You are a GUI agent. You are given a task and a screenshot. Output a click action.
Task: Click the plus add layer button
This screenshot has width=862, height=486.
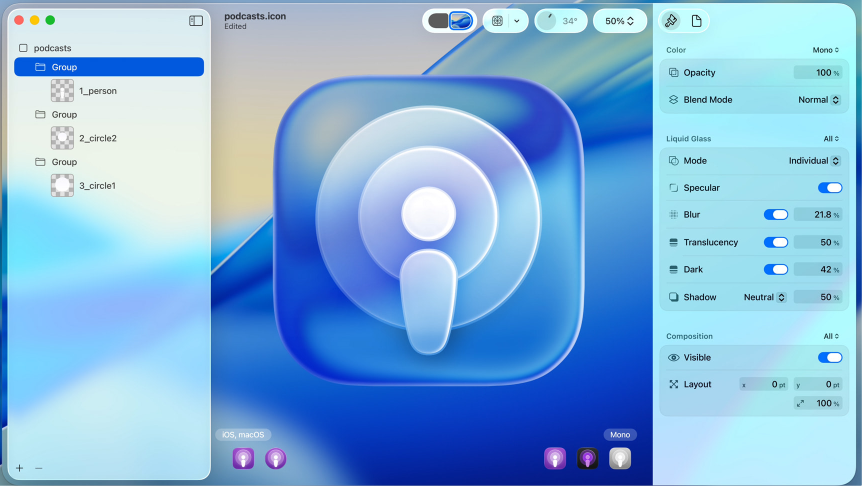point(20,468)
